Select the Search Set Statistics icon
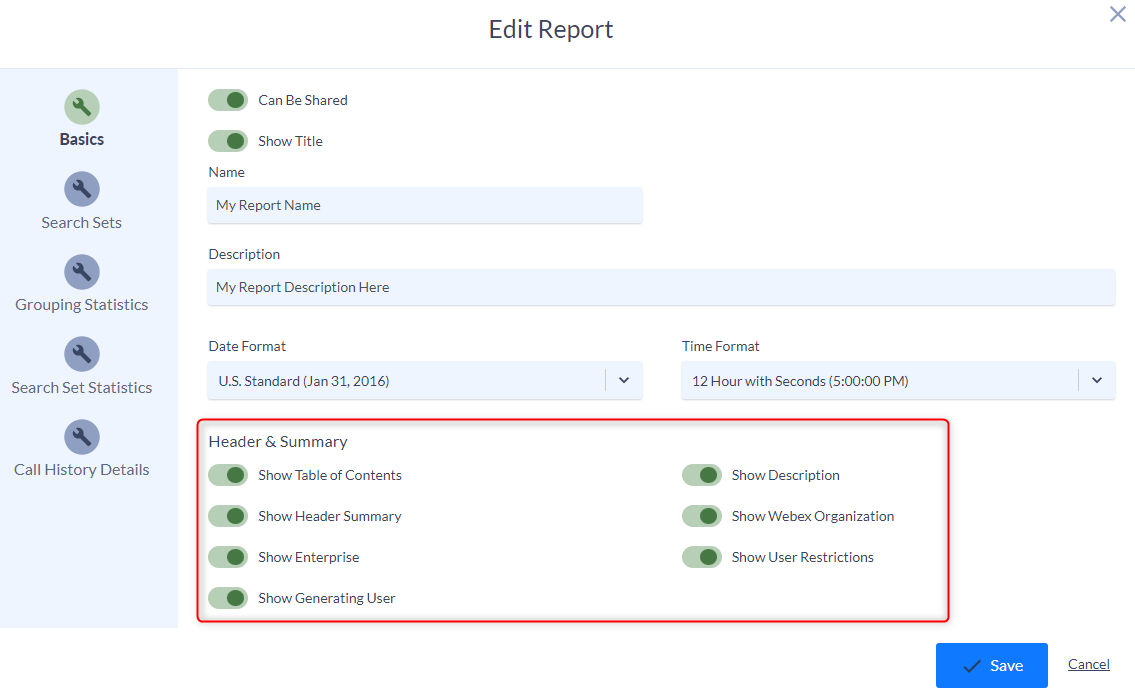Screen dimensions: 1135x696 click(81, 353)
